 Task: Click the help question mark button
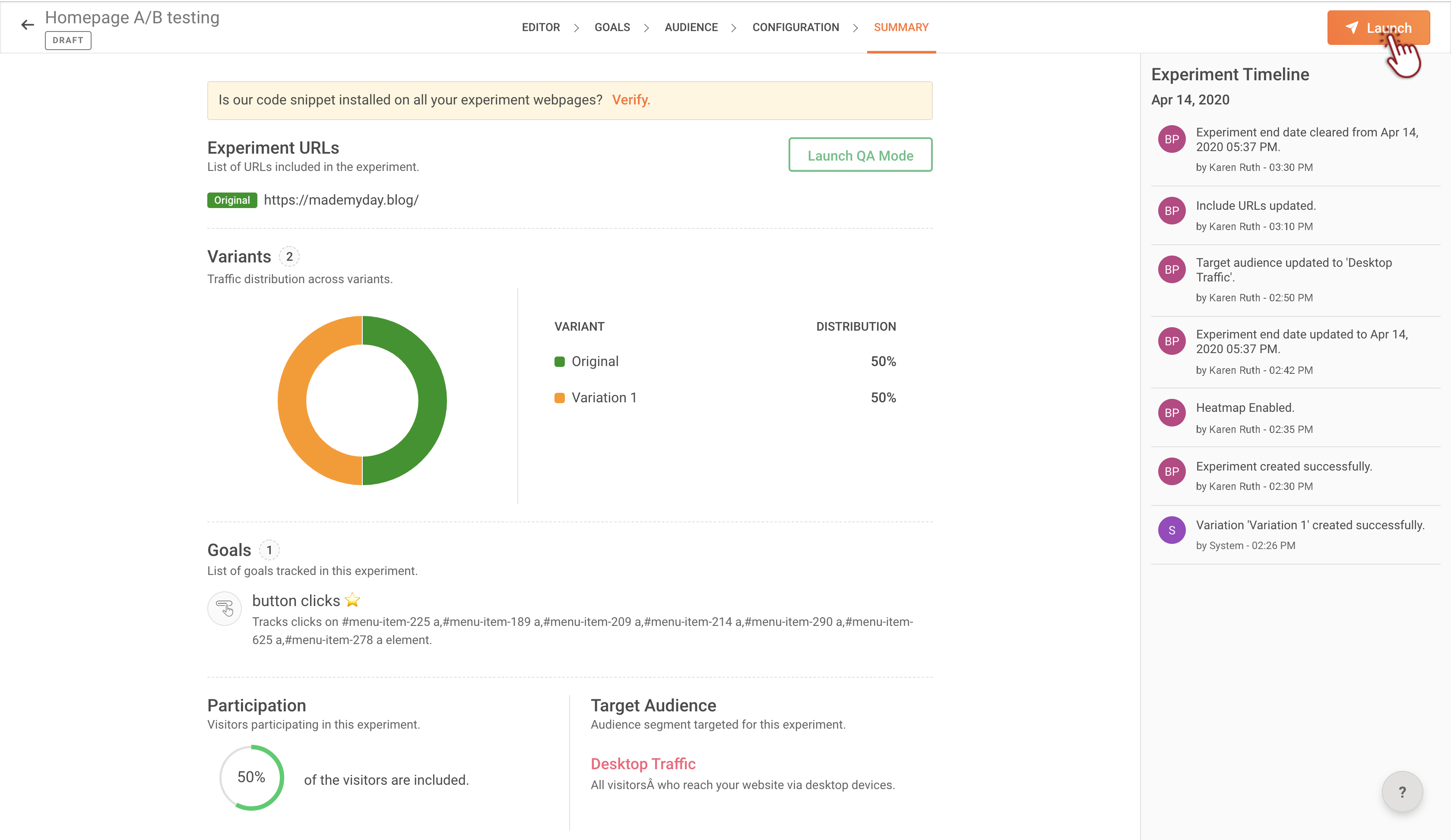(1402, 792)
